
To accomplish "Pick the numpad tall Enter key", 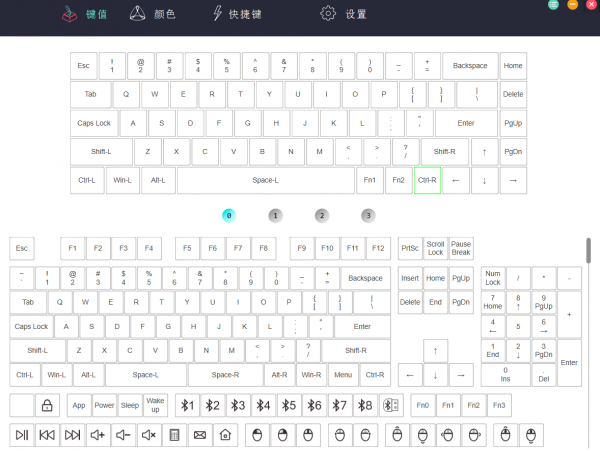I will [569, 363].
